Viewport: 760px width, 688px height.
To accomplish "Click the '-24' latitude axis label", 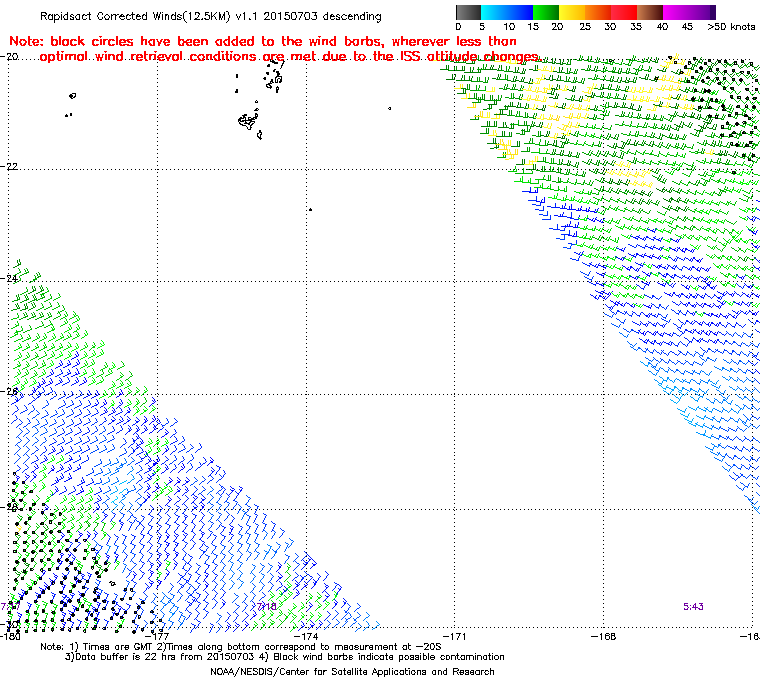I will pyautogui.click(x=9, y=278).
